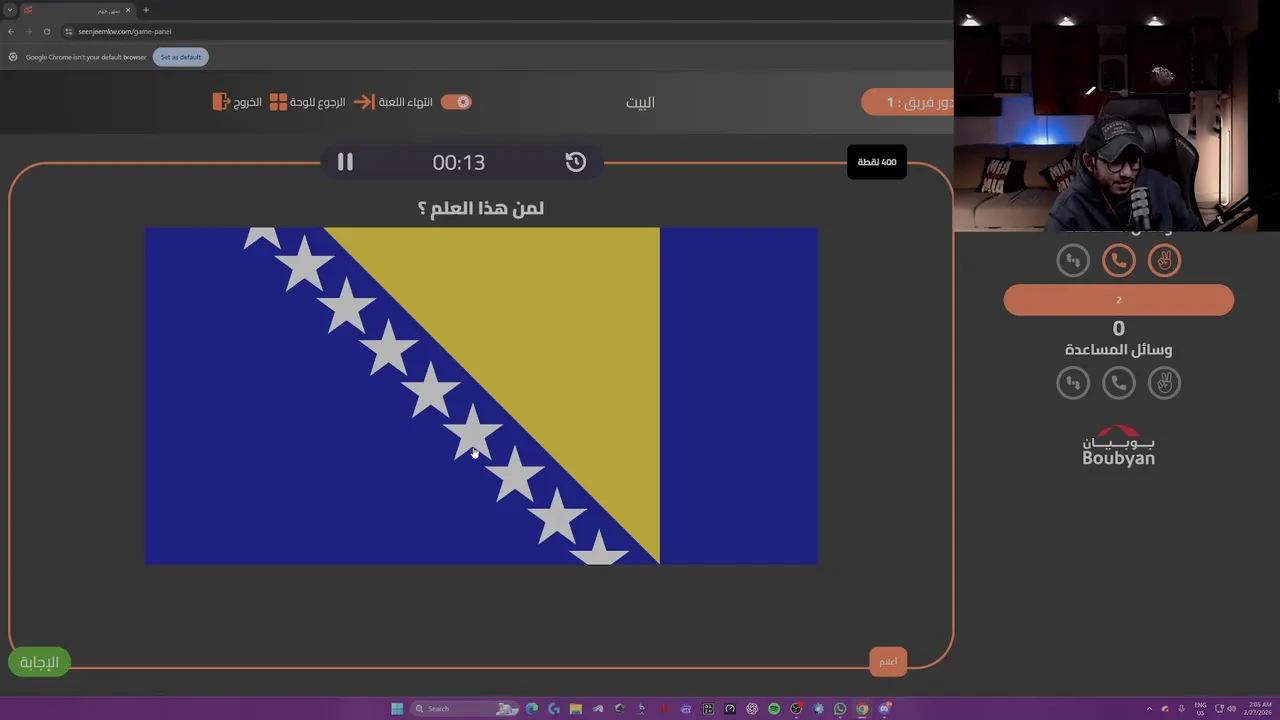Open File Explorer from the taskbar
The height and width of the screenshot is (720, 1280).
tap(576, 709)
